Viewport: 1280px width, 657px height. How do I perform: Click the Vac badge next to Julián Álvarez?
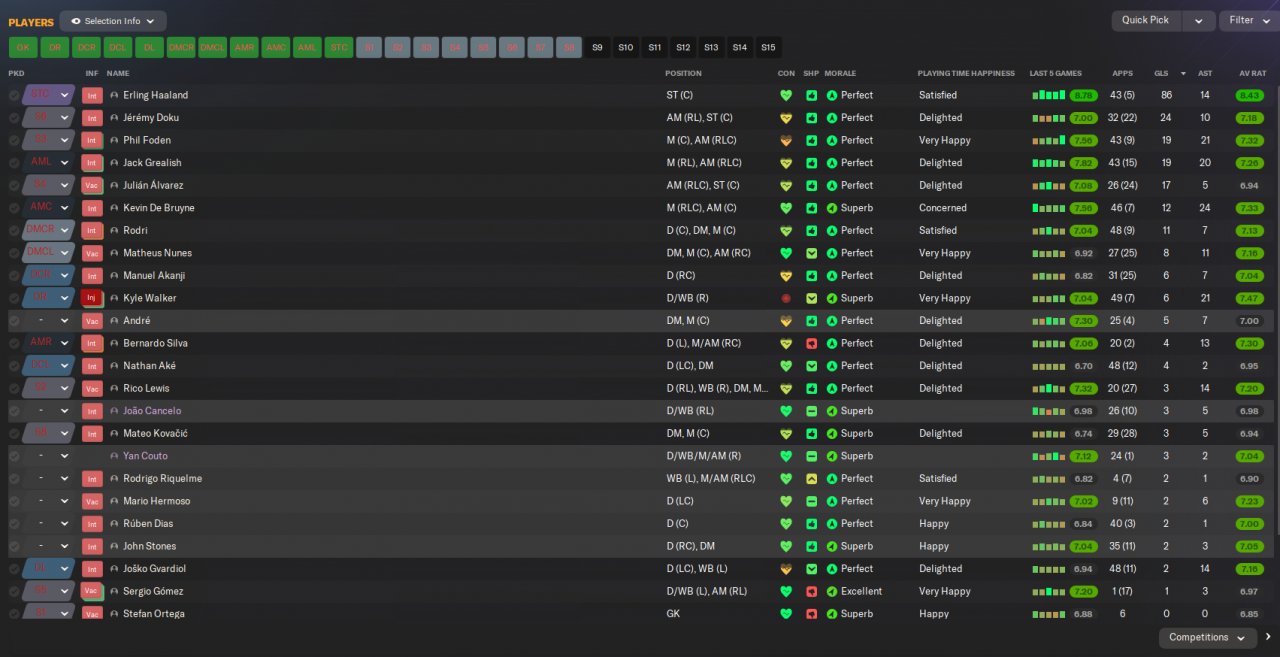click(92, 185)
